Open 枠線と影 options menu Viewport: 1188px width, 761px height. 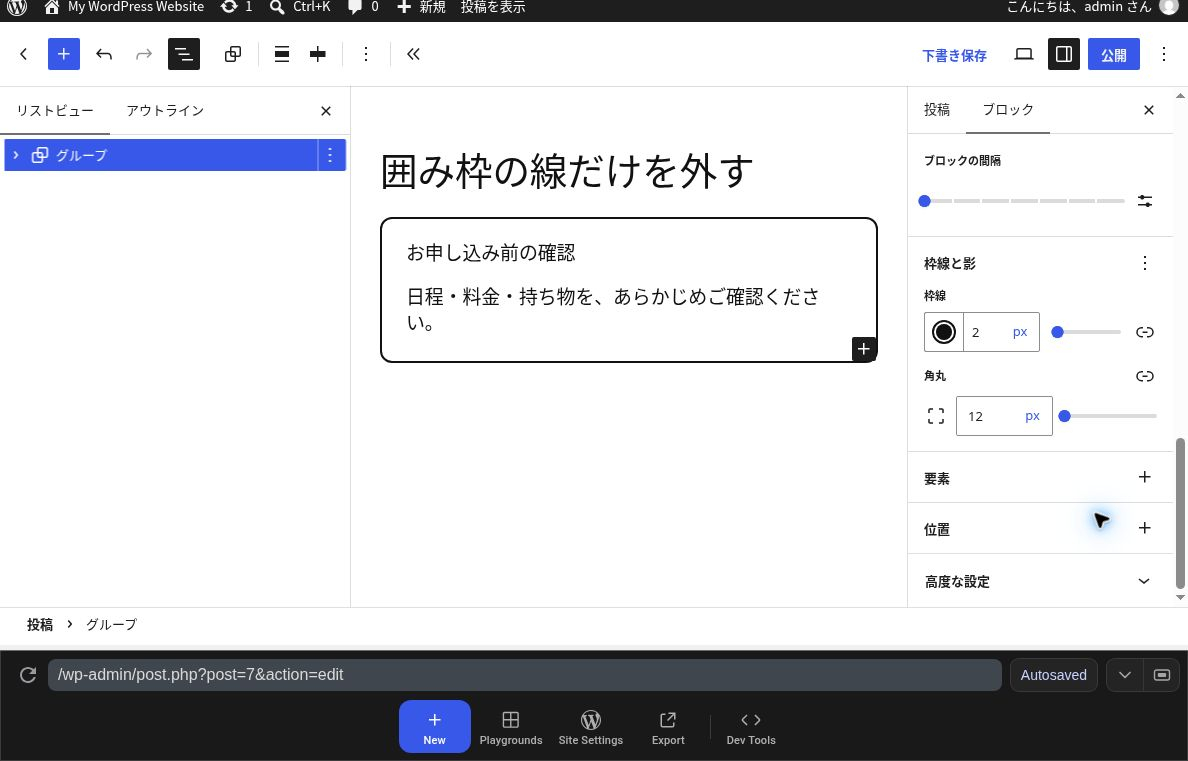tap(1145, 263)
